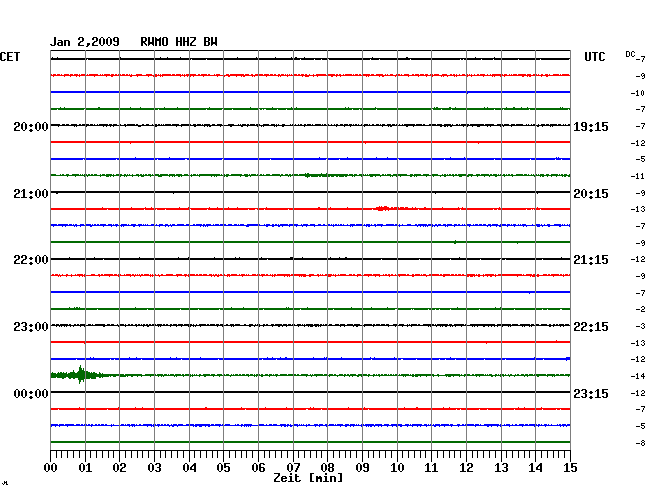
Task: Click the "21:15" UTC time label
Action: click(x=591, y=260)
